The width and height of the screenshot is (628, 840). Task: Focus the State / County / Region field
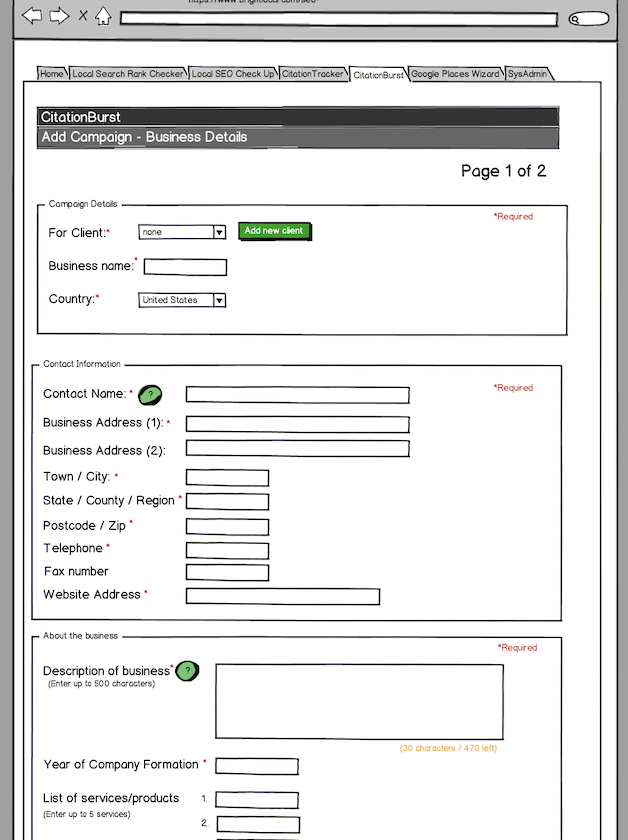click(227, 502)
